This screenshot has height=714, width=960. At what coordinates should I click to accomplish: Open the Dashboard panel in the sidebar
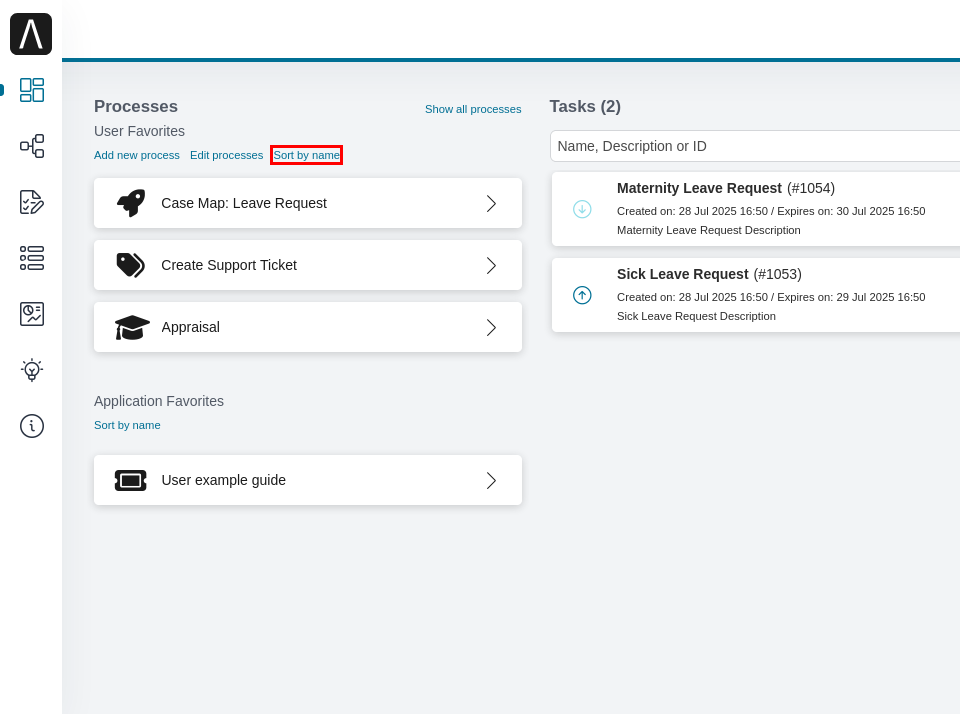click(x=31, y=90)
